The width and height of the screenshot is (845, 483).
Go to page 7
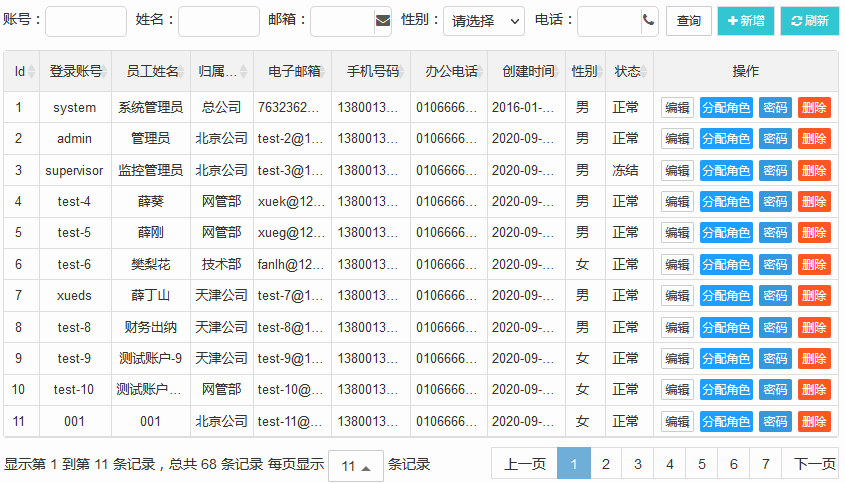point(765,464)
